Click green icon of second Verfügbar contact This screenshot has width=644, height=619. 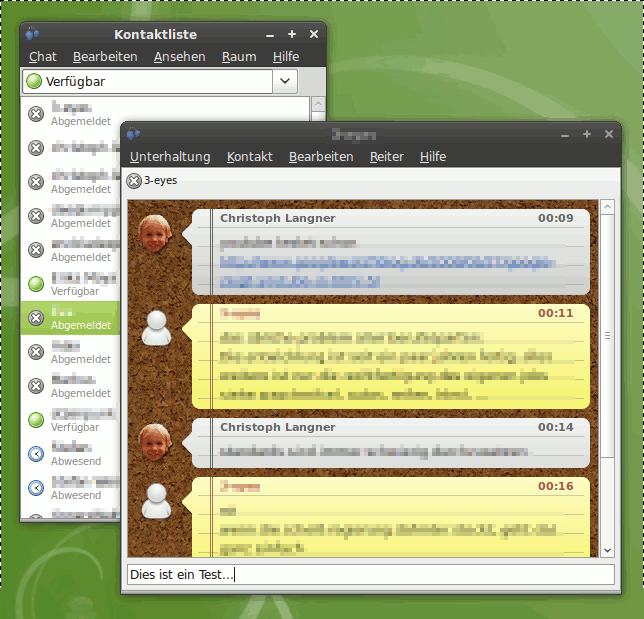(x=36, y=420)
